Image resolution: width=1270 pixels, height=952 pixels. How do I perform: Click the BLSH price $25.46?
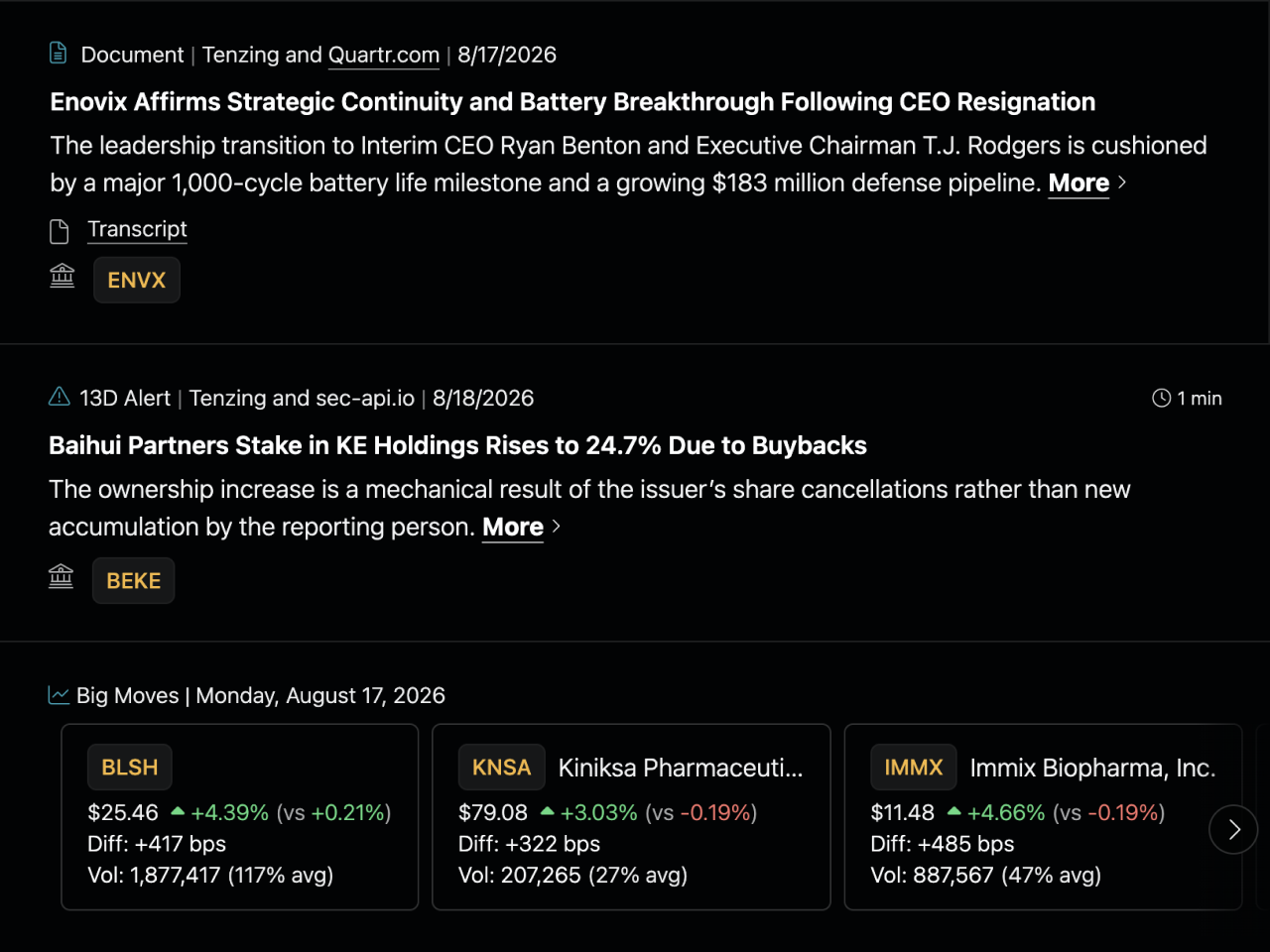pos(123,813)
